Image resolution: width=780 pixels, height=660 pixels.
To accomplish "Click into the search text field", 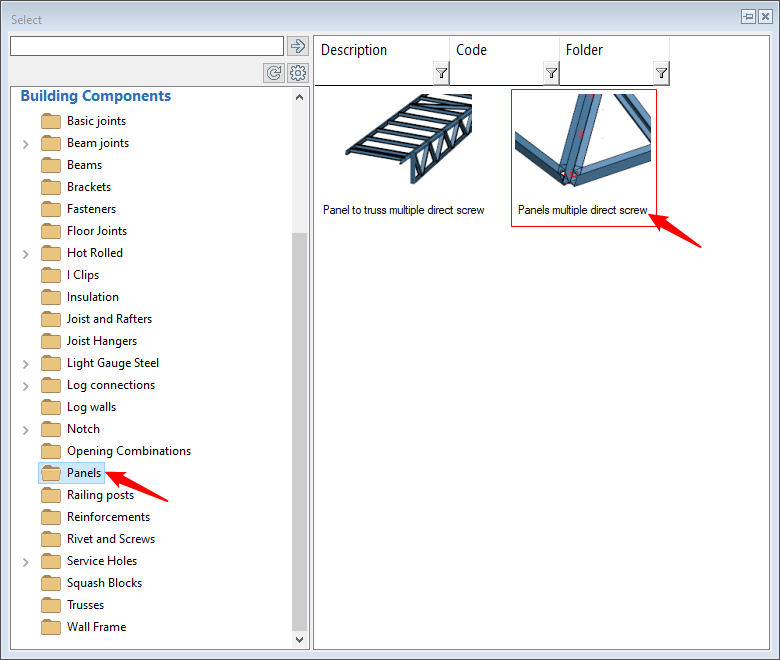I will pyautogui.click(x=147, y=46).
